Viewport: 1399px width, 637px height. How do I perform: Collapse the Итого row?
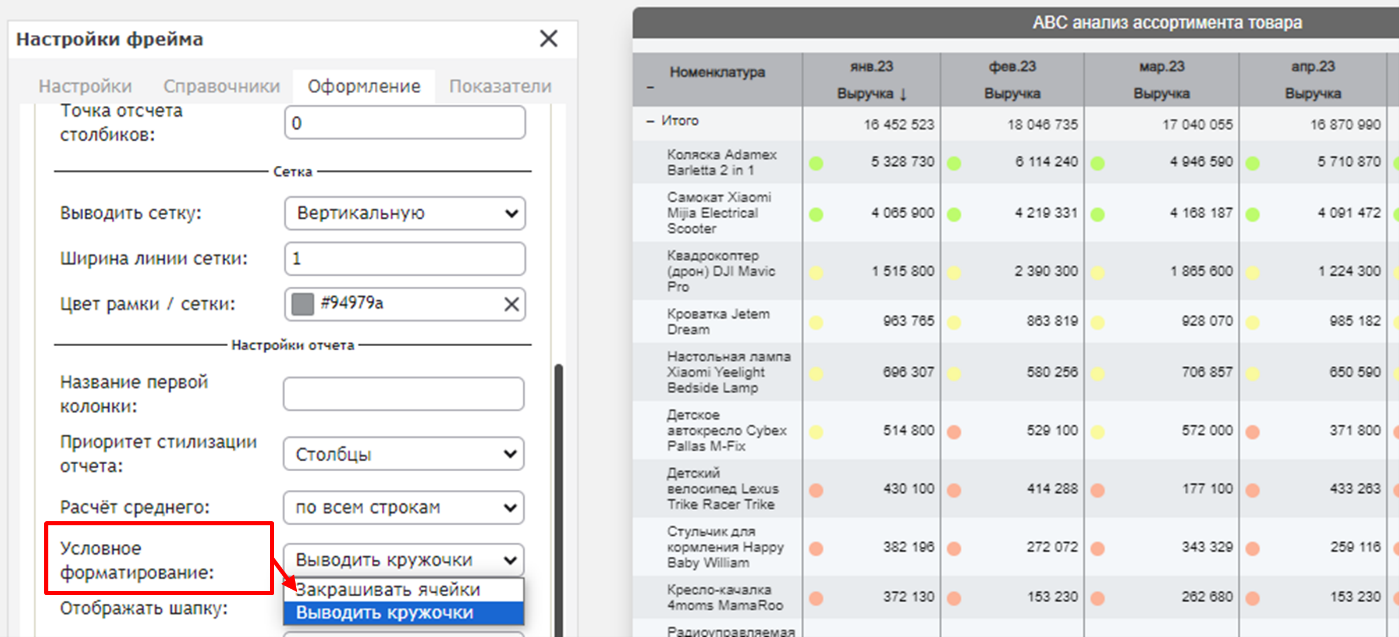tap(651, 121)
